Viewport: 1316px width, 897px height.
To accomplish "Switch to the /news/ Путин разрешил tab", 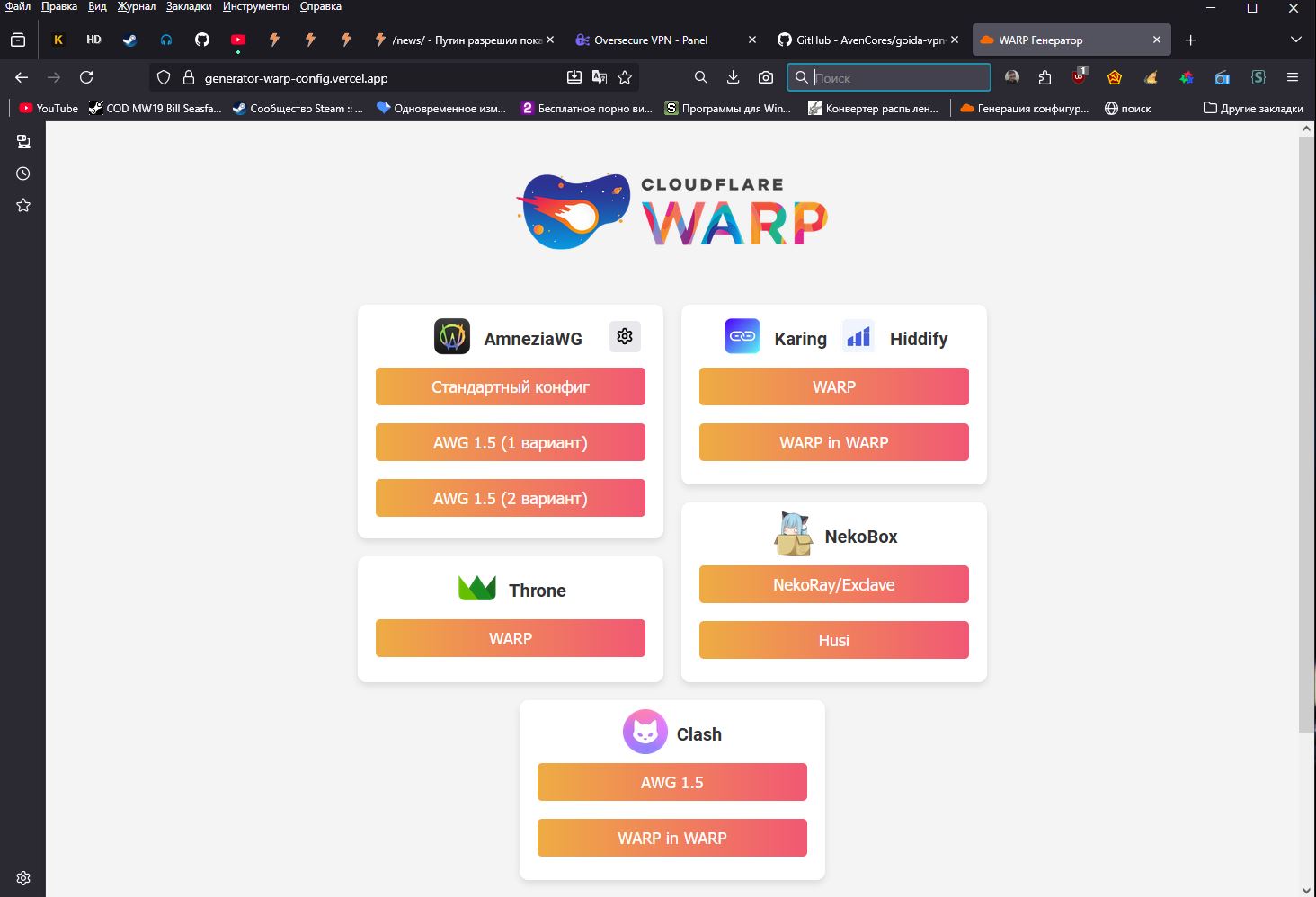I will pos(462,40).
